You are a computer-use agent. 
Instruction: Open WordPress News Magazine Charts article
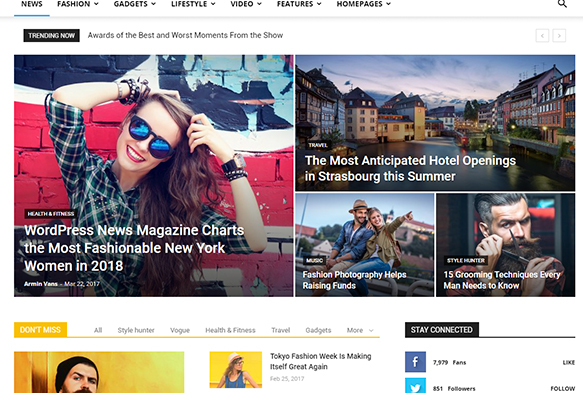134,248
